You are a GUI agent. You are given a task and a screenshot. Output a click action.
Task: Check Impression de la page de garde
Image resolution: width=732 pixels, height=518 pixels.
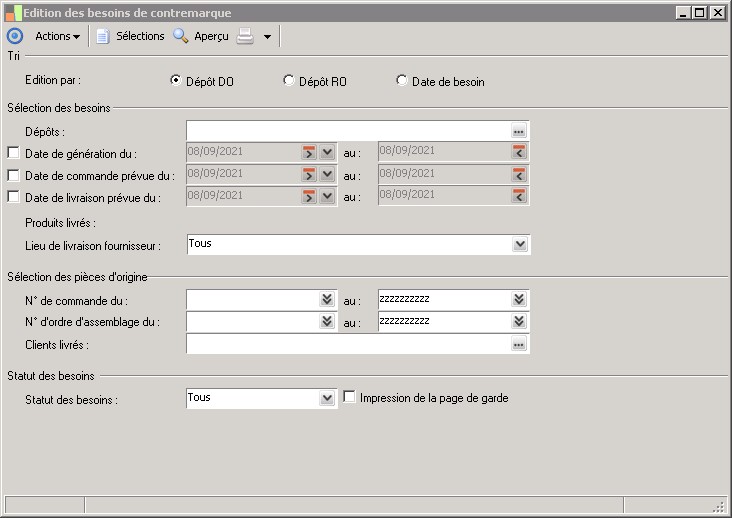[x=350, y=397]
